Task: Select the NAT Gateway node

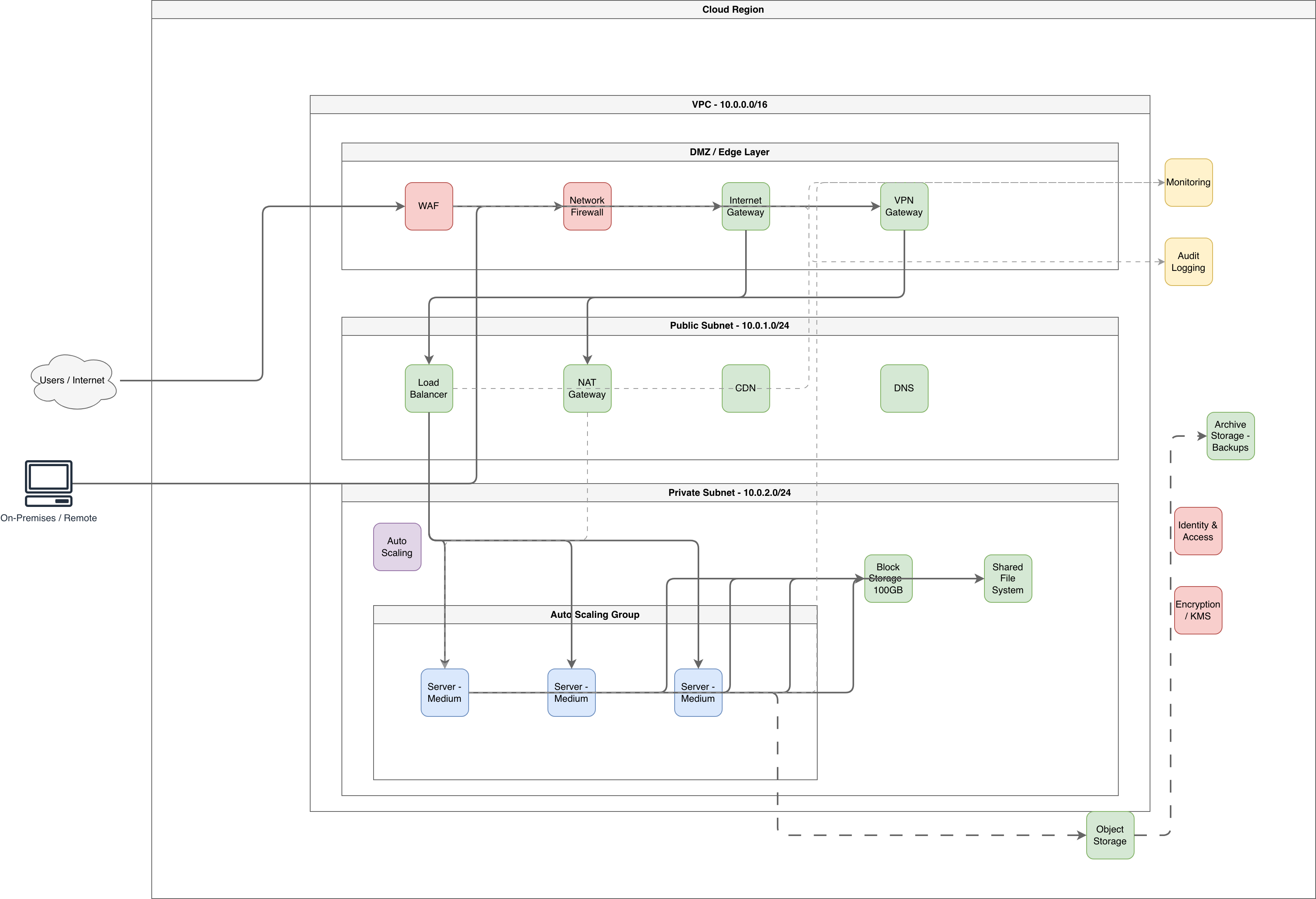Action: [x=587, y=389]
